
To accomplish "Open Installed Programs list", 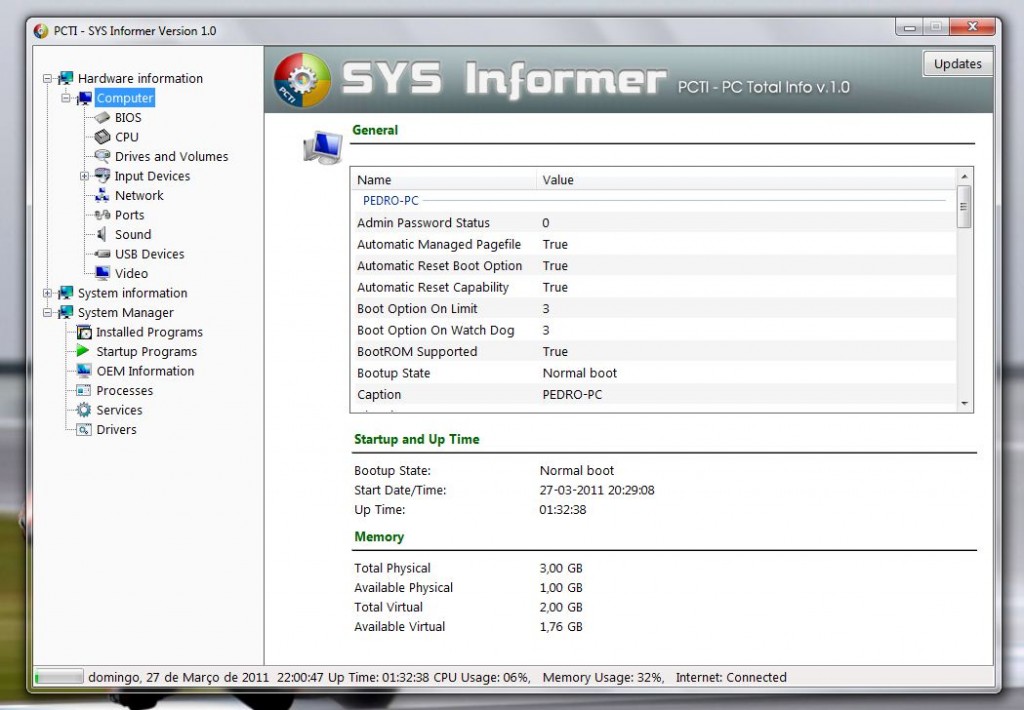I will [150, 332].
